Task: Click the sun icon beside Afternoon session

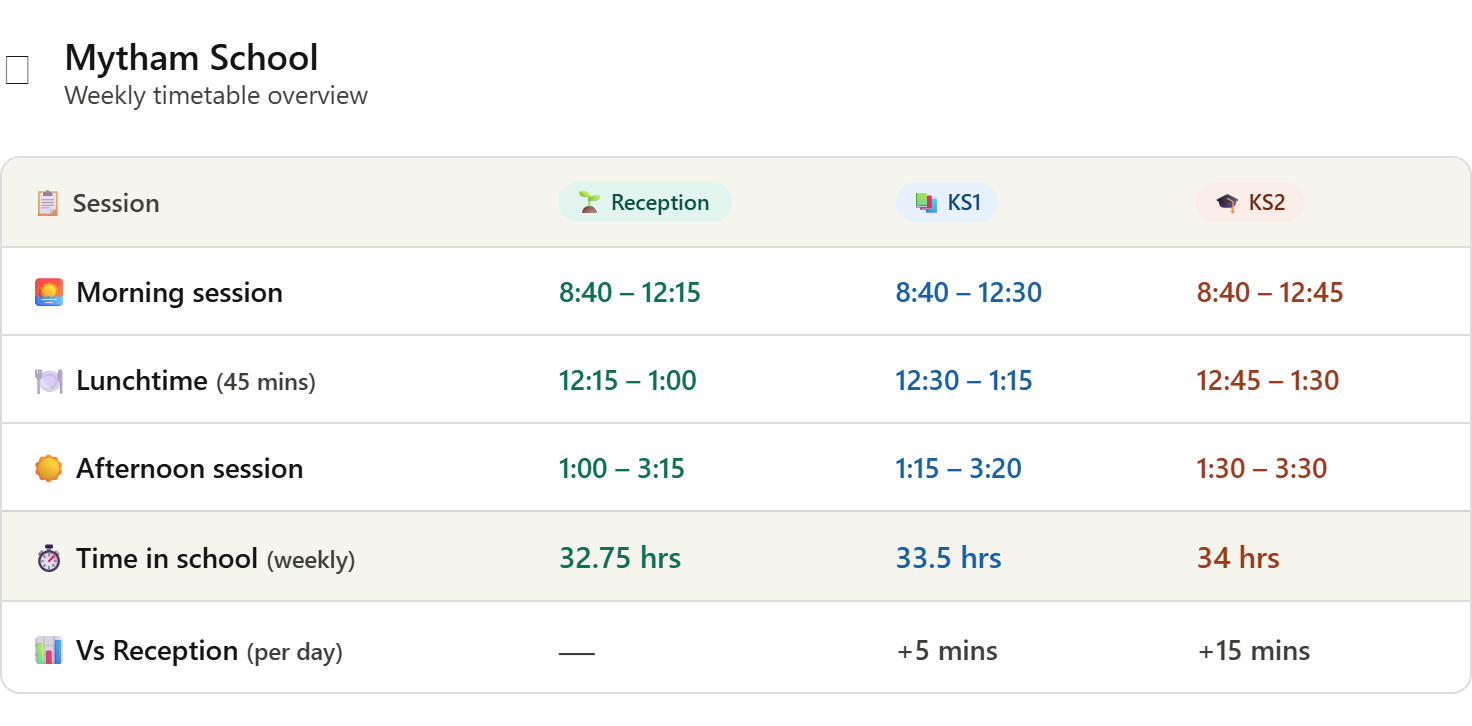Action: (x=49, y=468)
